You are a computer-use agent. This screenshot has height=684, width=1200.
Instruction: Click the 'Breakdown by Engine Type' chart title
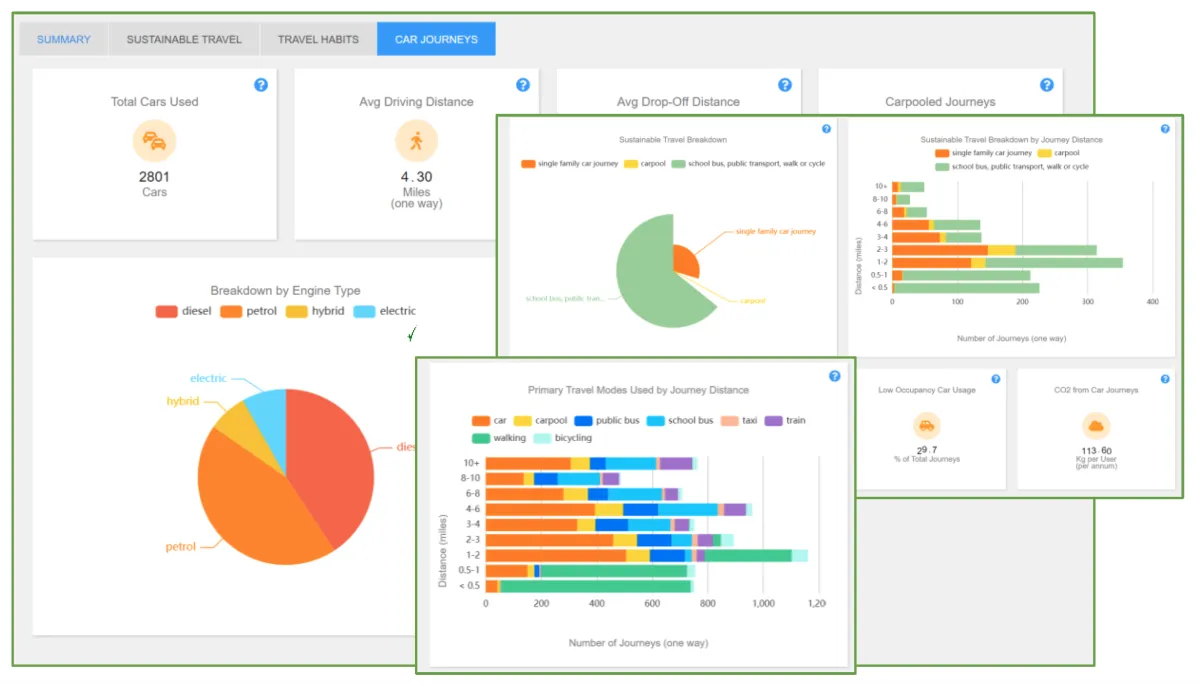click(285, 291)
